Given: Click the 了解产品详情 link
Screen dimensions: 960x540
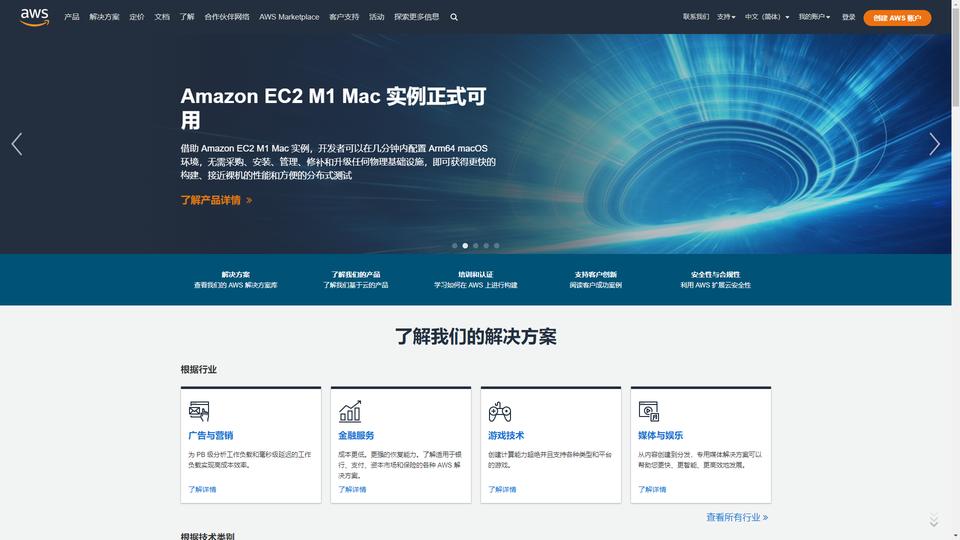Looking at the screenshot, I should (216, 200).
